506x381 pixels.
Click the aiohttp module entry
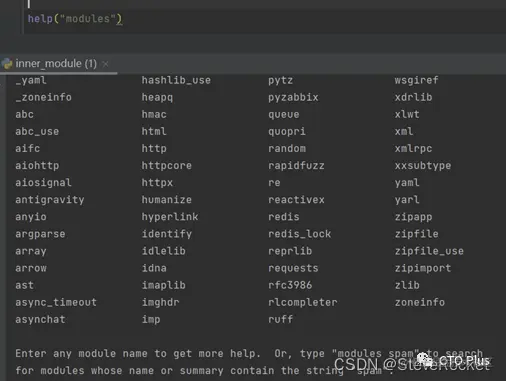tap(37, 165)
